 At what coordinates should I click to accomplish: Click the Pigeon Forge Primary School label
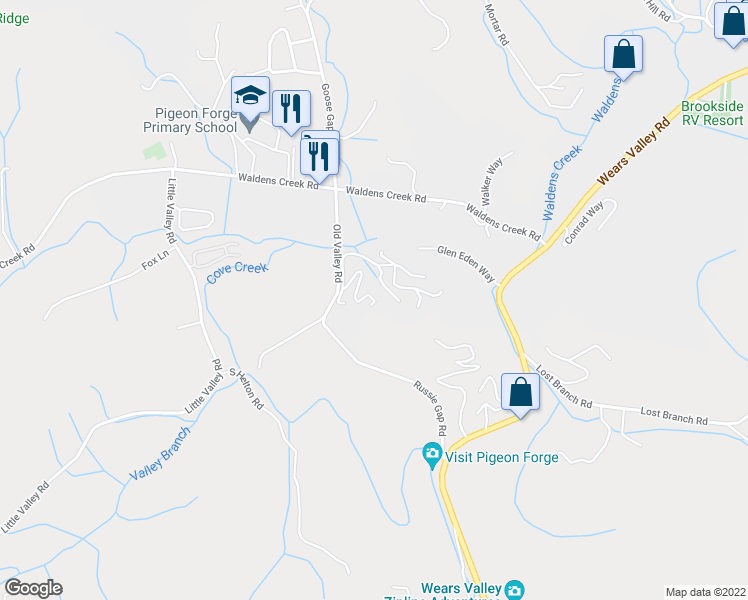[190, 120]
